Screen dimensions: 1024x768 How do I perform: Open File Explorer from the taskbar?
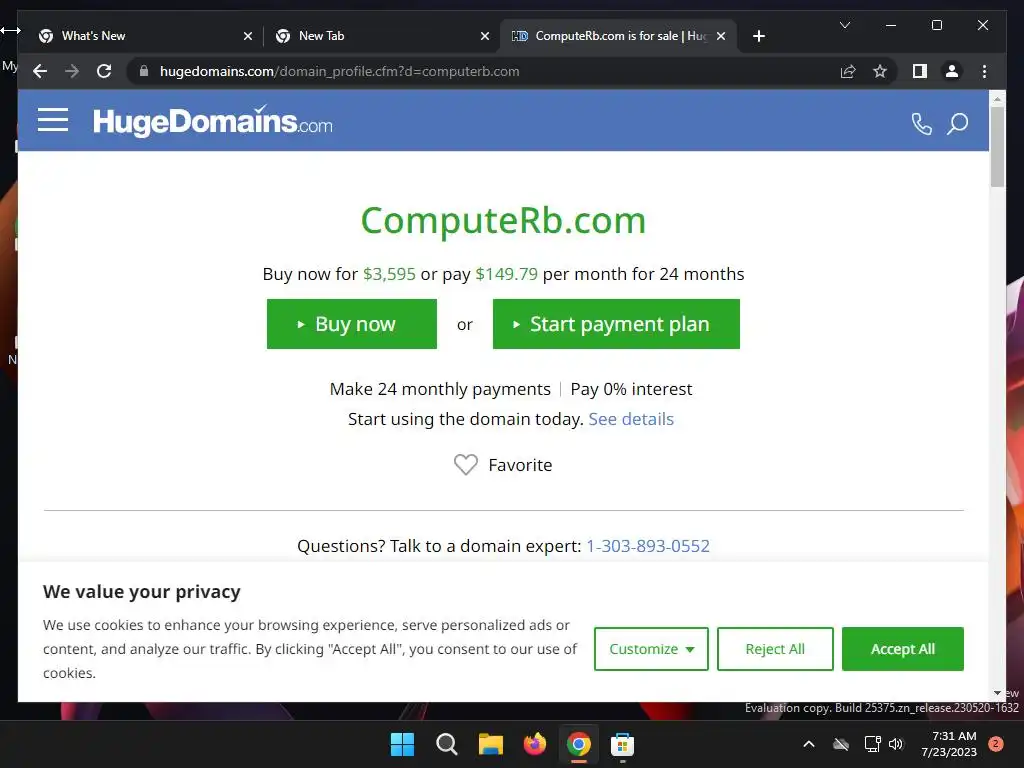490,744
